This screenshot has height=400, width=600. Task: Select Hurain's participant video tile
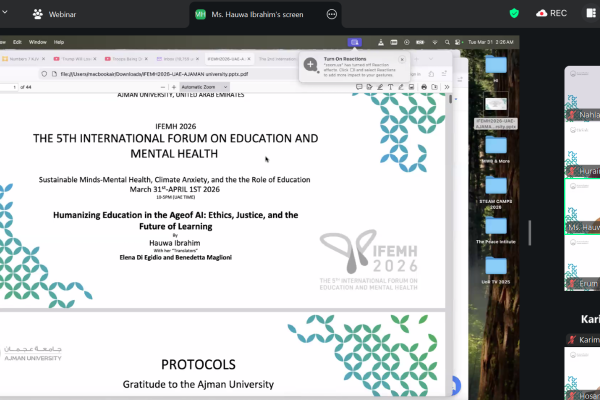click(x=582, y=149)
